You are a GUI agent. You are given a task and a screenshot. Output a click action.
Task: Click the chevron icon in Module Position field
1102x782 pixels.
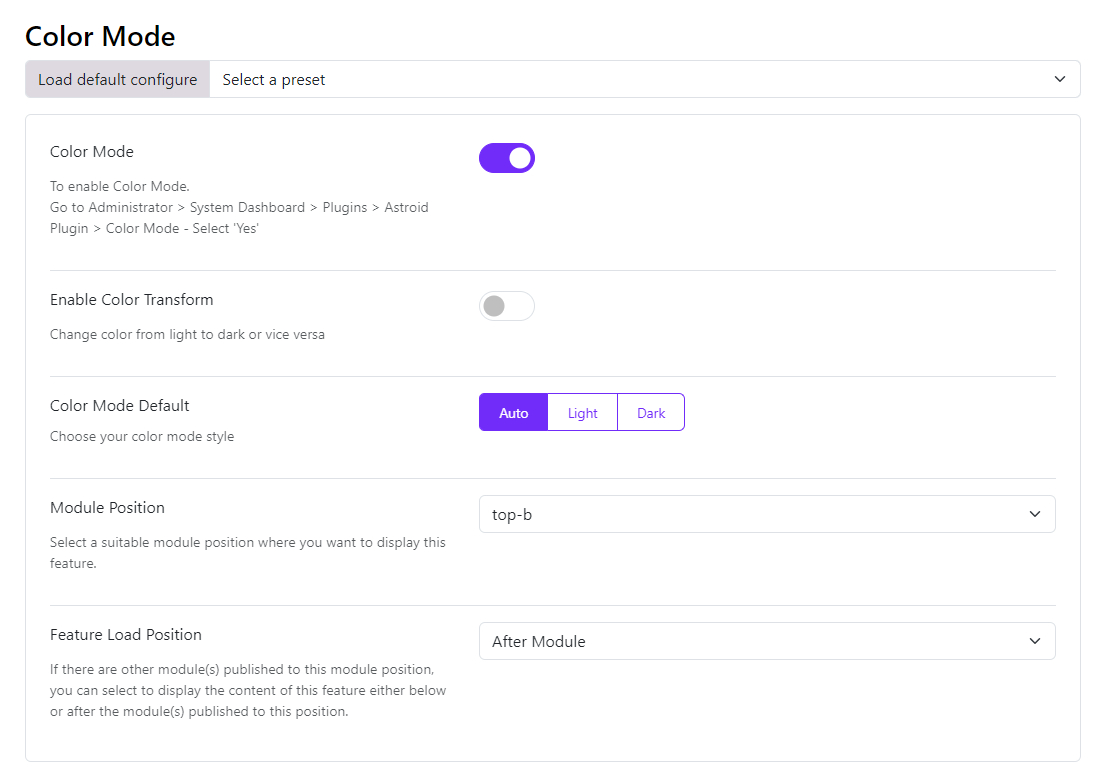[x=1035, y=514]
